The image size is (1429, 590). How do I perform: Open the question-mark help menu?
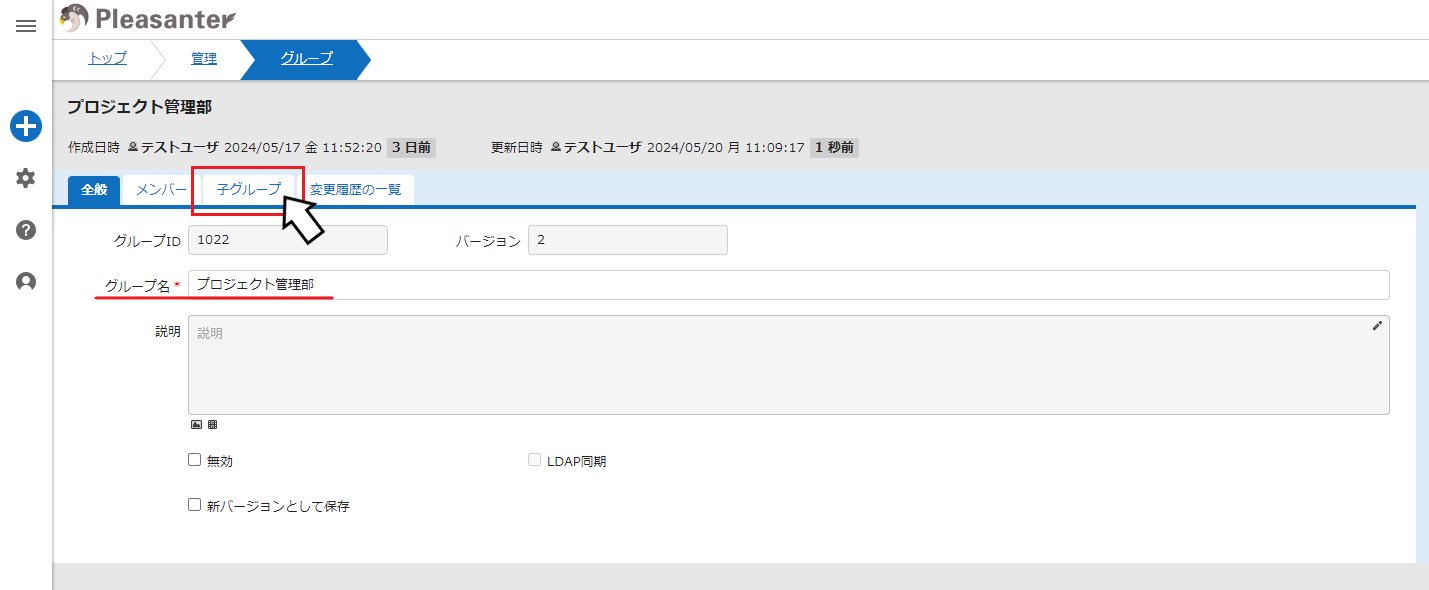click(26, 230)
